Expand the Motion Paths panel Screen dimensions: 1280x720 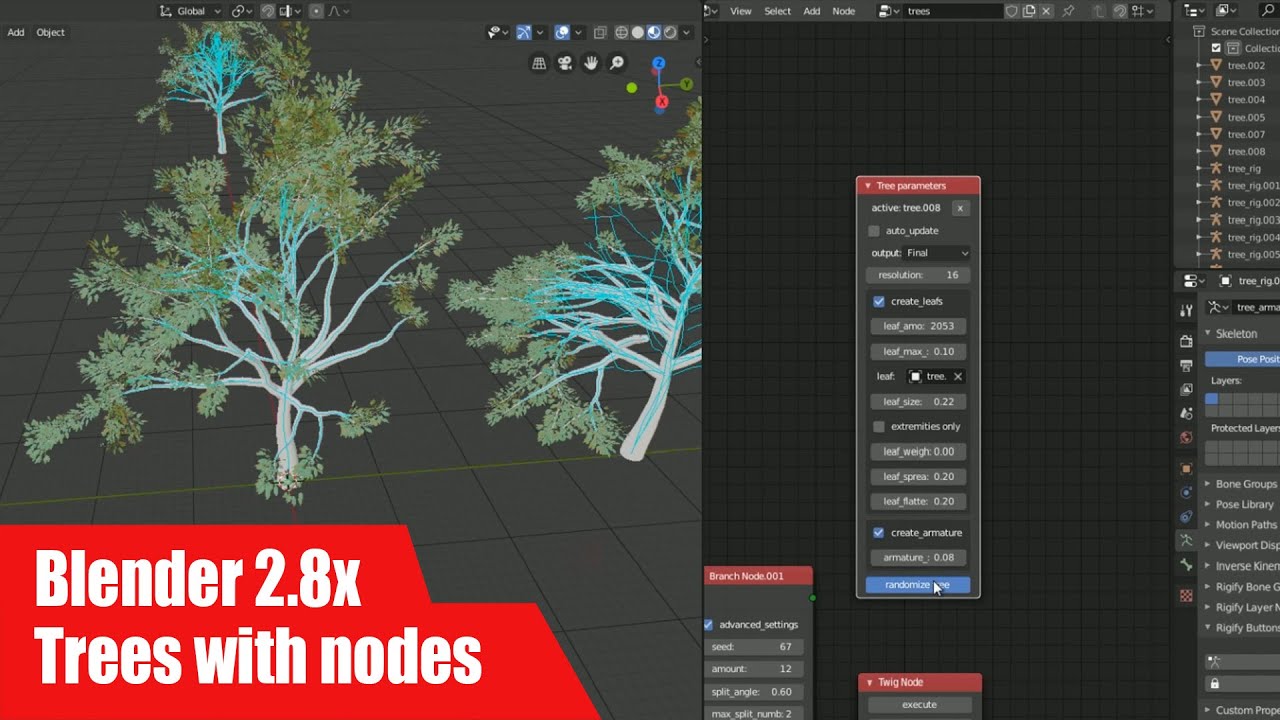pos(1208,525)
